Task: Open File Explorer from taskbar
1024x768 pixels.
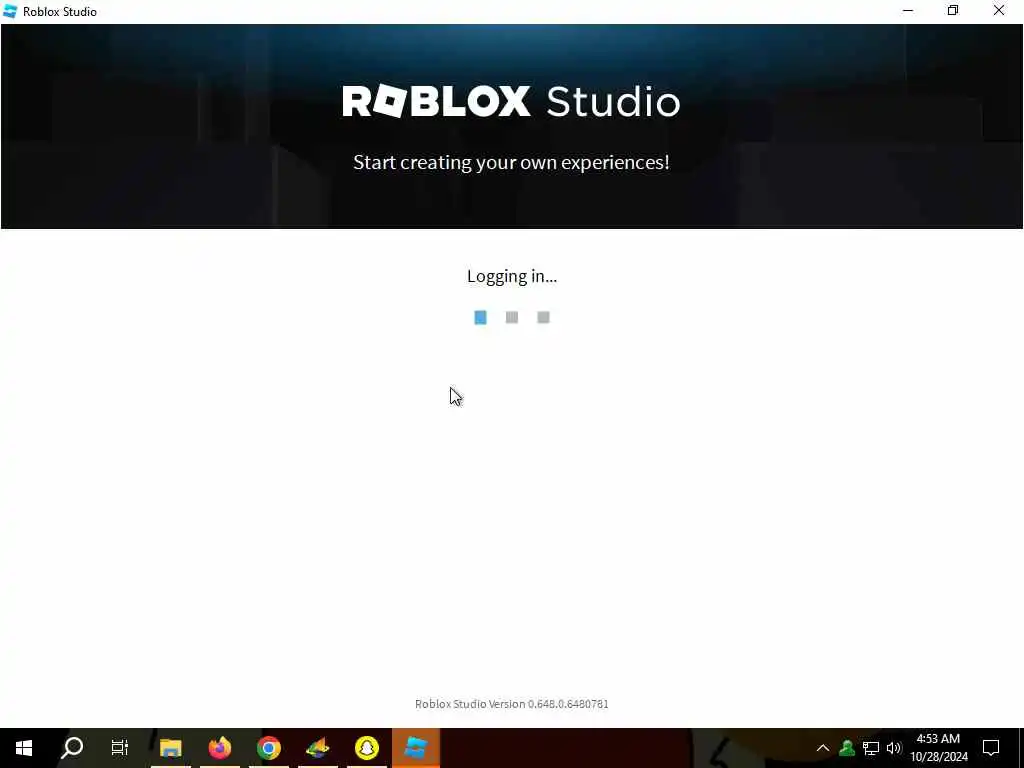Action: click(x=170, y=747)
